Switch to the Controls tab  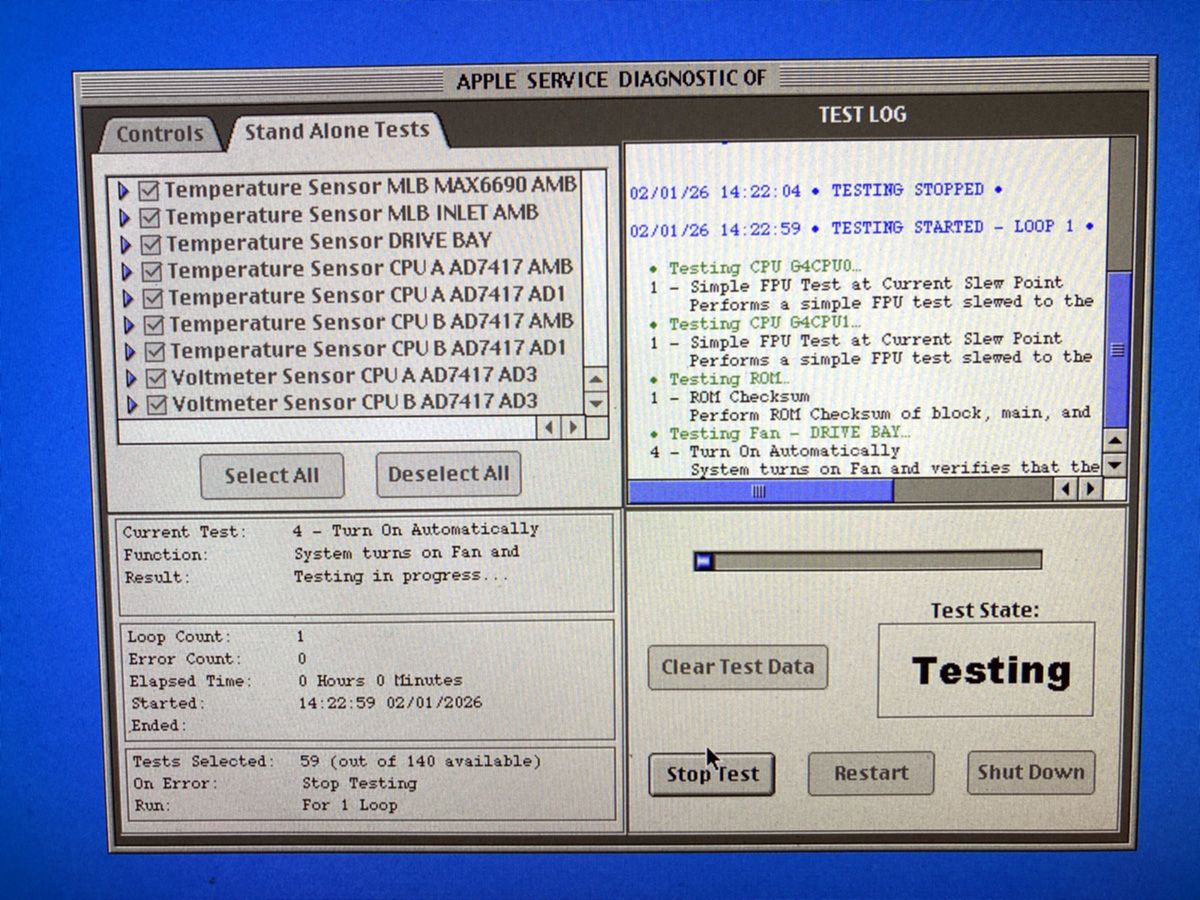coord(160,133)
